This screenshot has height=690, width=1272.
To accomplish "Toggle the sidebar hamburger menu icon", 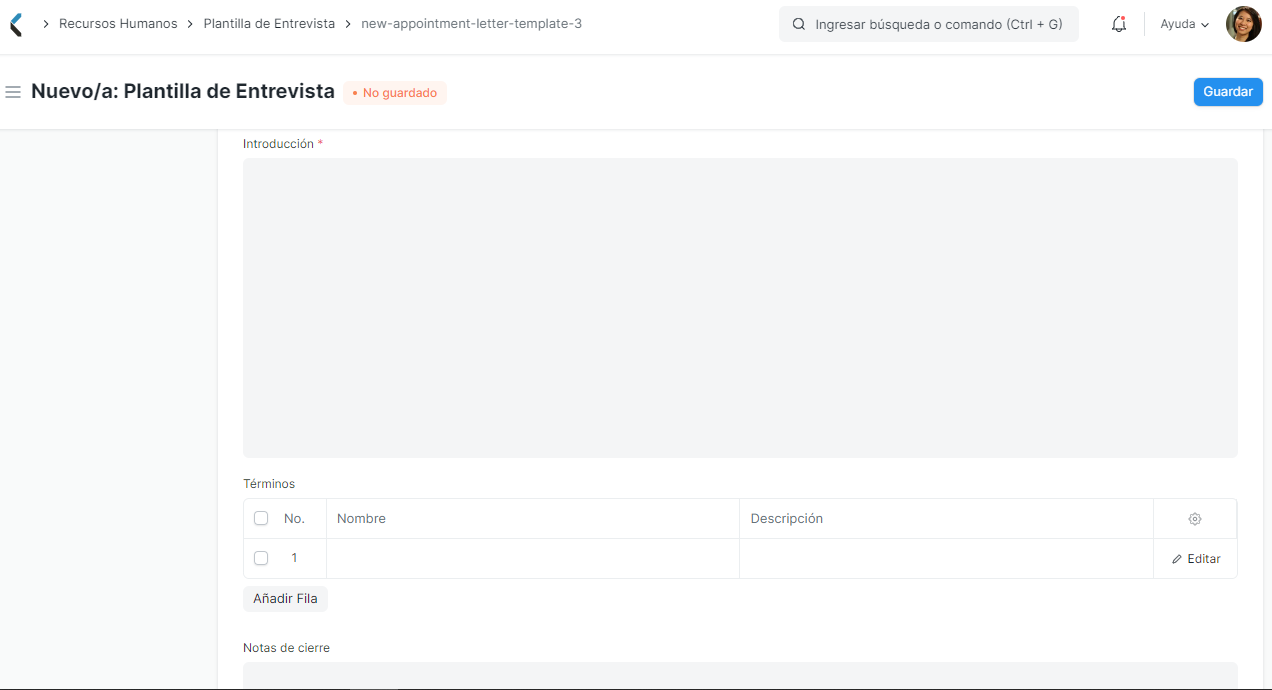I will tap(13, 92).
